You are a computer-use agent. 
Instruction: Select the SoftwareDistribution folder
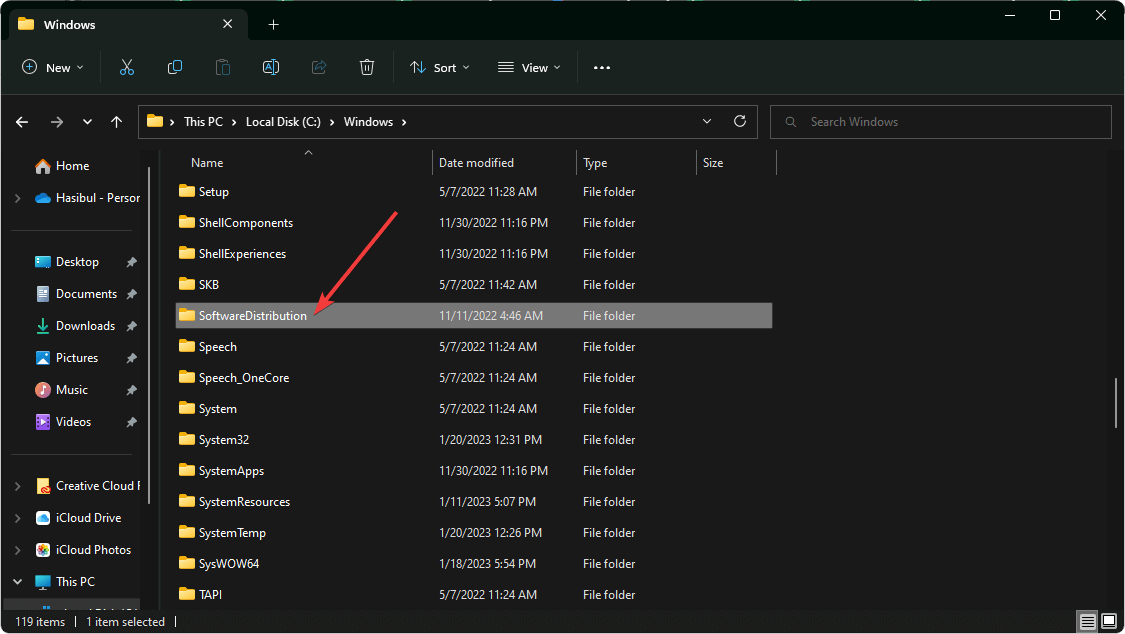(x=474, y=316)
